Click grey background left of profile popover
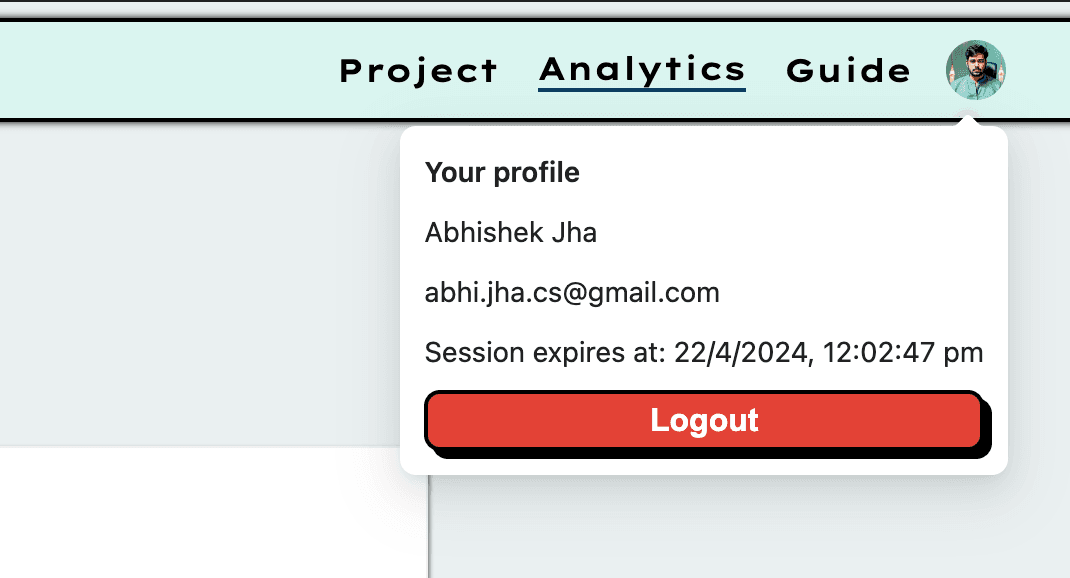This screenshot has width=1070, height=578. click(199, 285)
